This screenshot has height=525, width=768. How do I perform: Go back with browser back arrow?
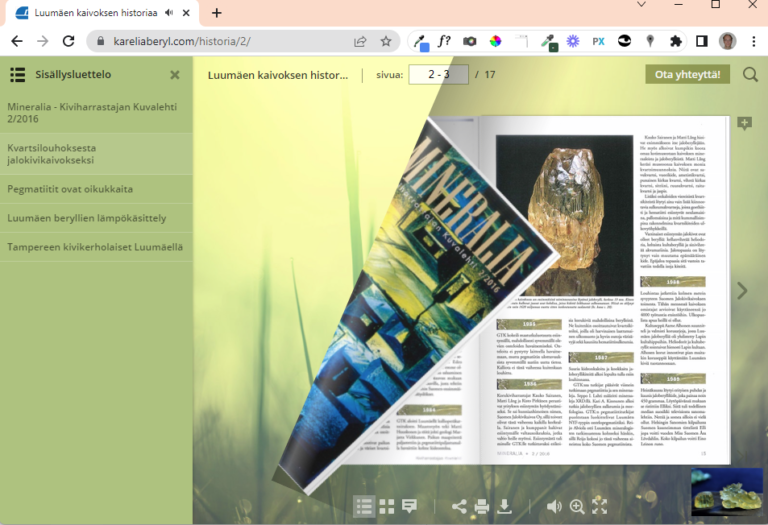click(17, 41)
